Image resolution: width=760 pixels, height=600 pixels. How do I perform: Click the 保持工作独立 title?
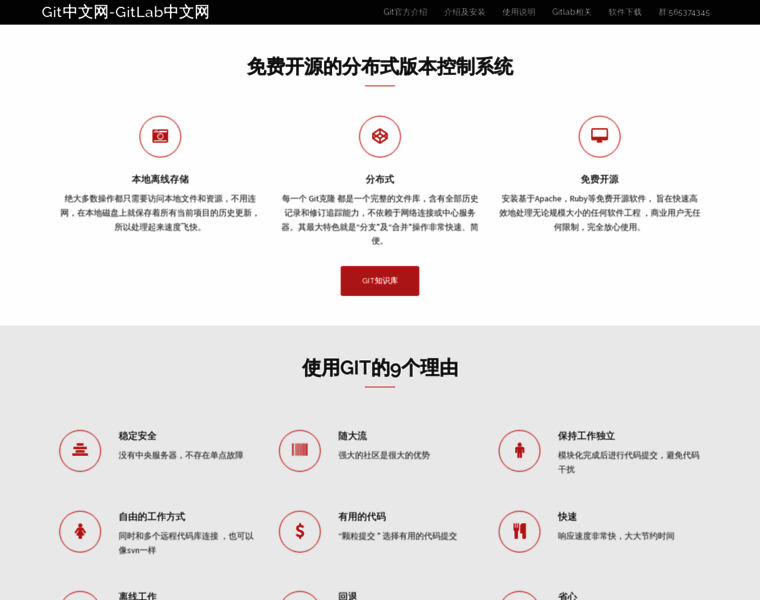point(586,436)
